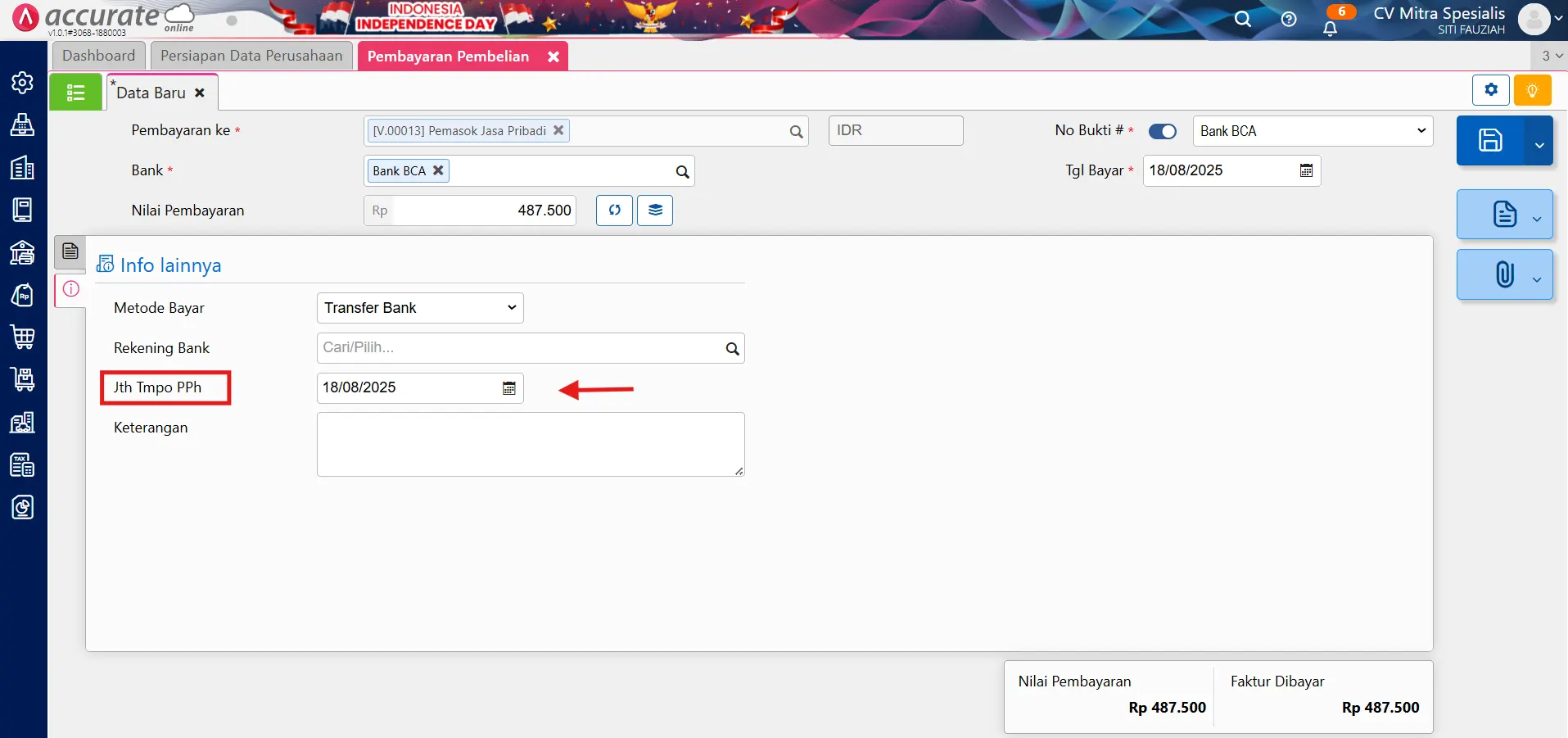Open the help question mark icon
The image size is (1568, 738).
click(x=1289, y=19)
